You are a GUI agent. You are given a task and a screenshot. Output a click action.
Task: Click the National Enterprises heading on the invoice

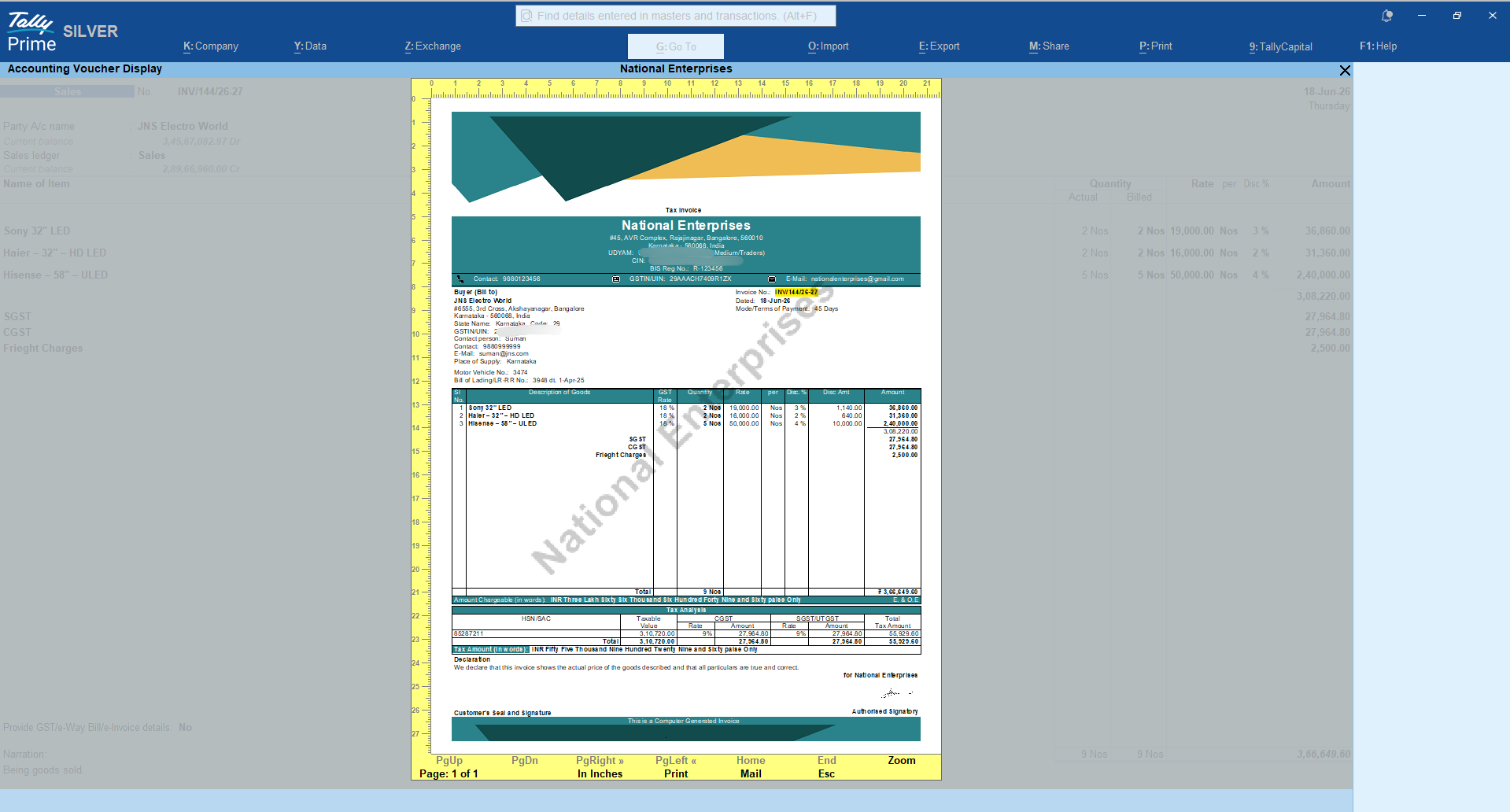coord(685,226)
